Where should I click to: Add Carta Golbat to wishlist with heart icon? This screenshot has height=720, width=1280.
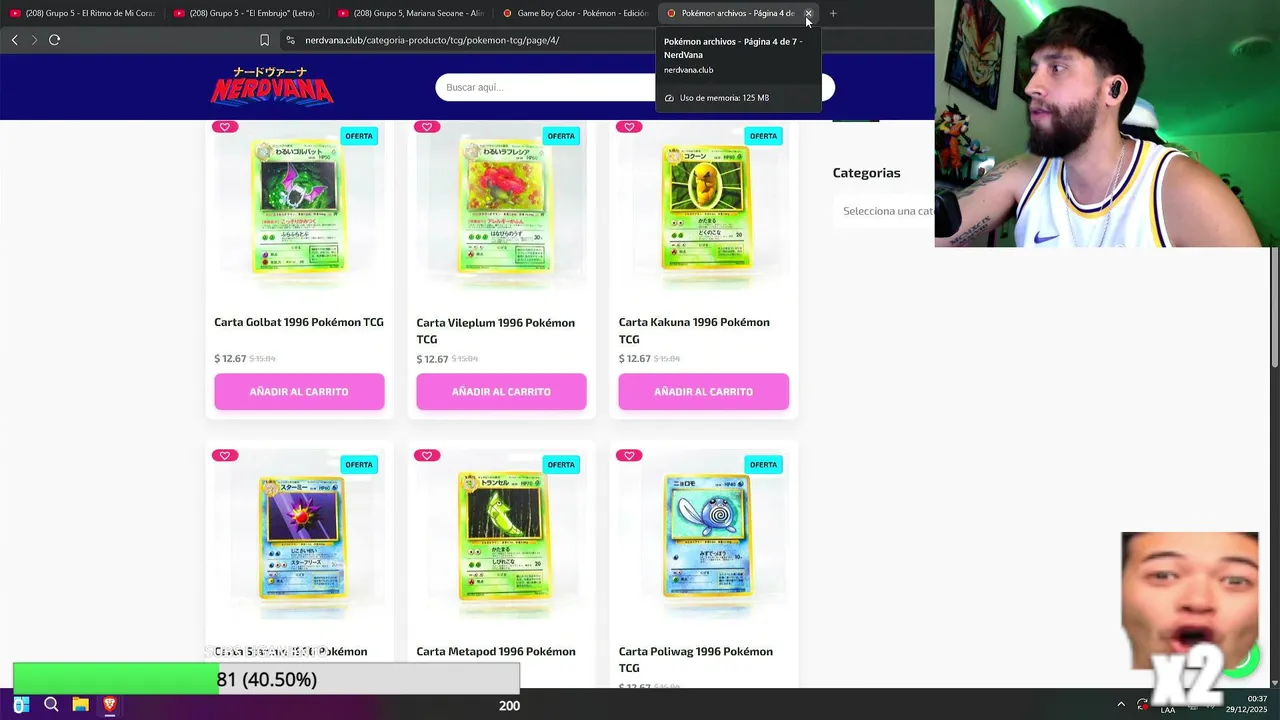[225, 127]
